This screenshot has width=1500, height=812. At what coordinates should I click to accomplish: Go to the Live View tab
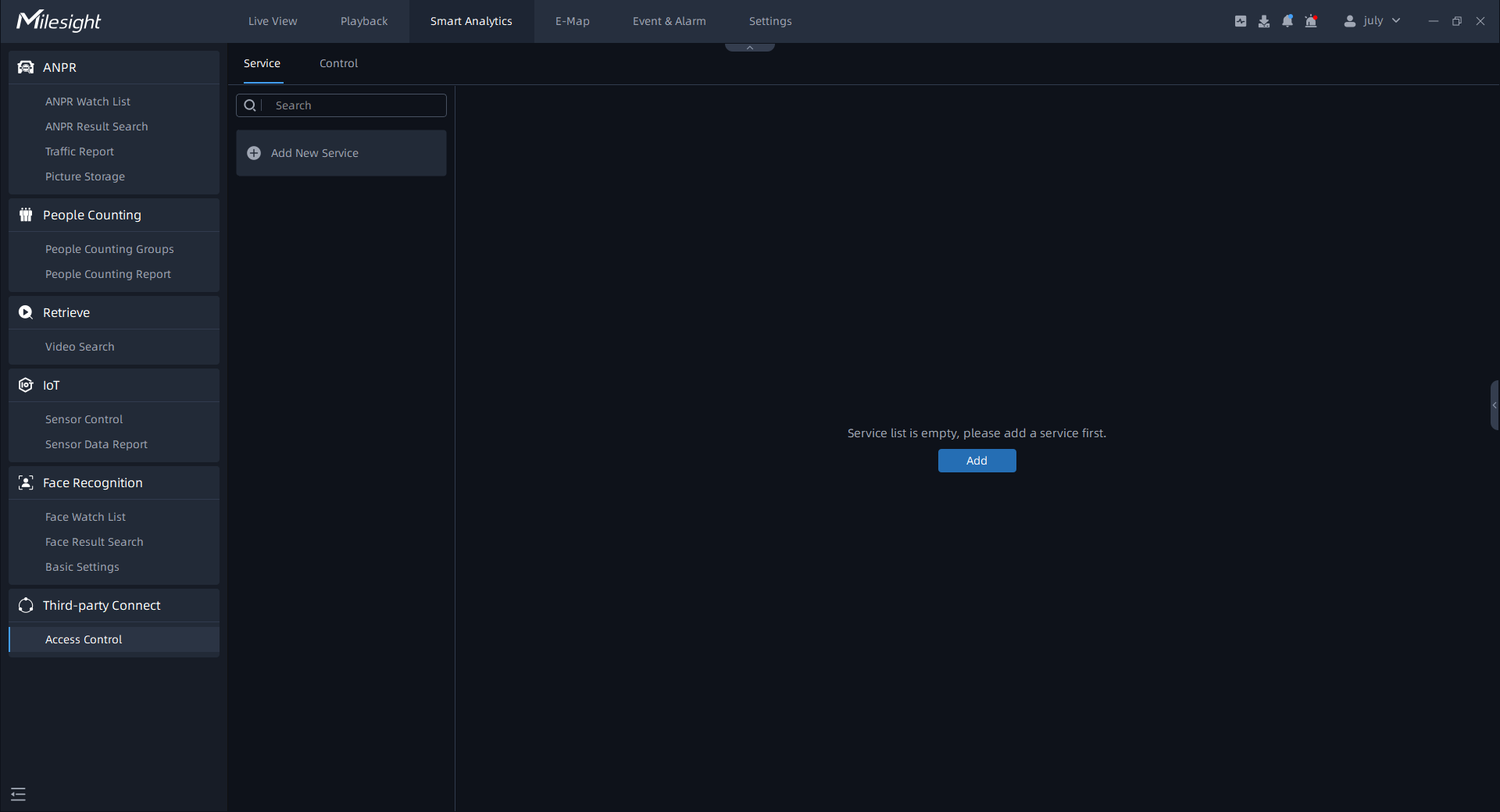273,21
